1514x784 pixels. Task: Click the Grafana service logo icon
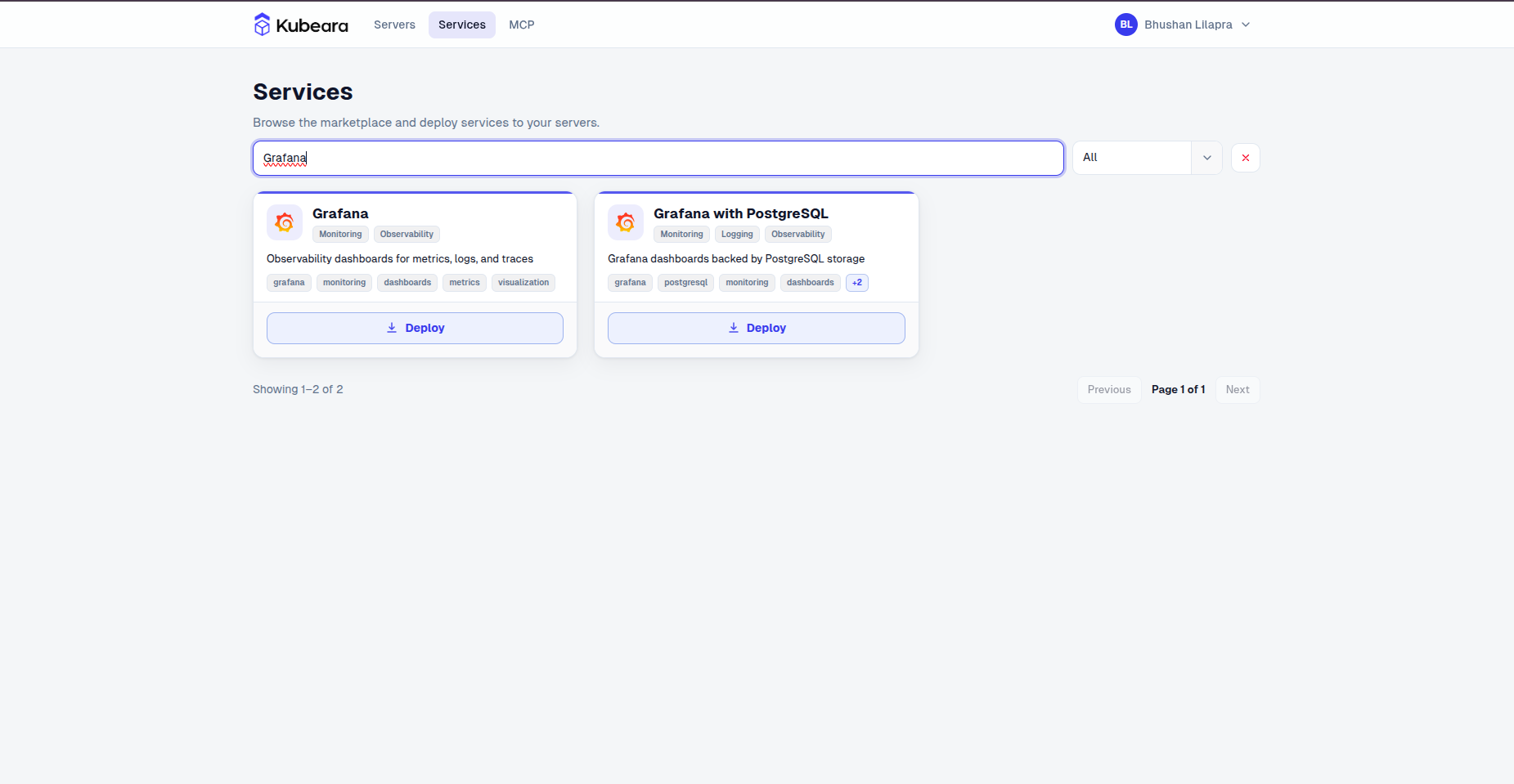coord(285,222)
